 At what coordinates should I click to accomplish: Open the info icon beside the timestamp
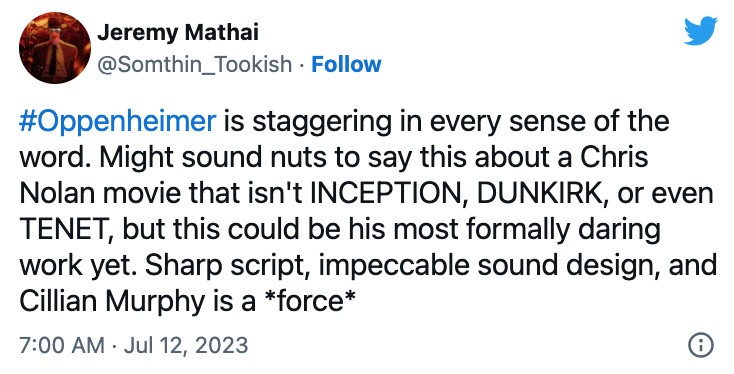point(701,345)
